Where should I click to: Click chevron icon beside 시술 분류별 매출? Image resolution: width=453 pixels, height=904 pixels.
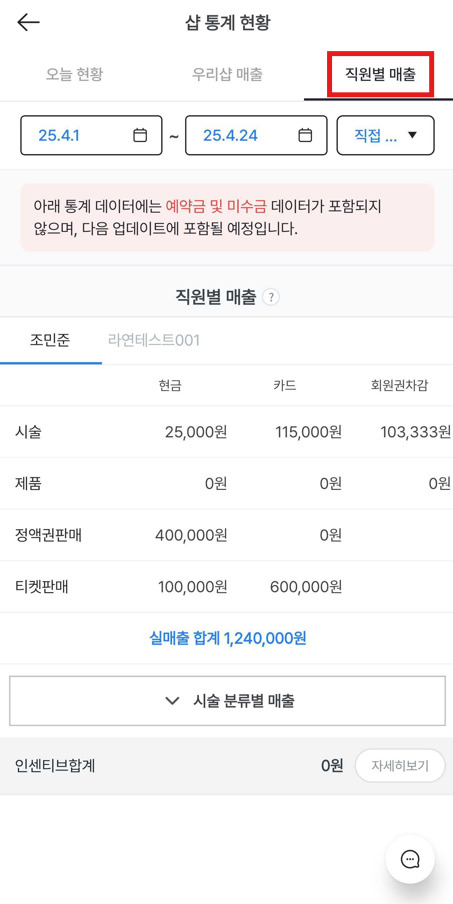(172, 701)
